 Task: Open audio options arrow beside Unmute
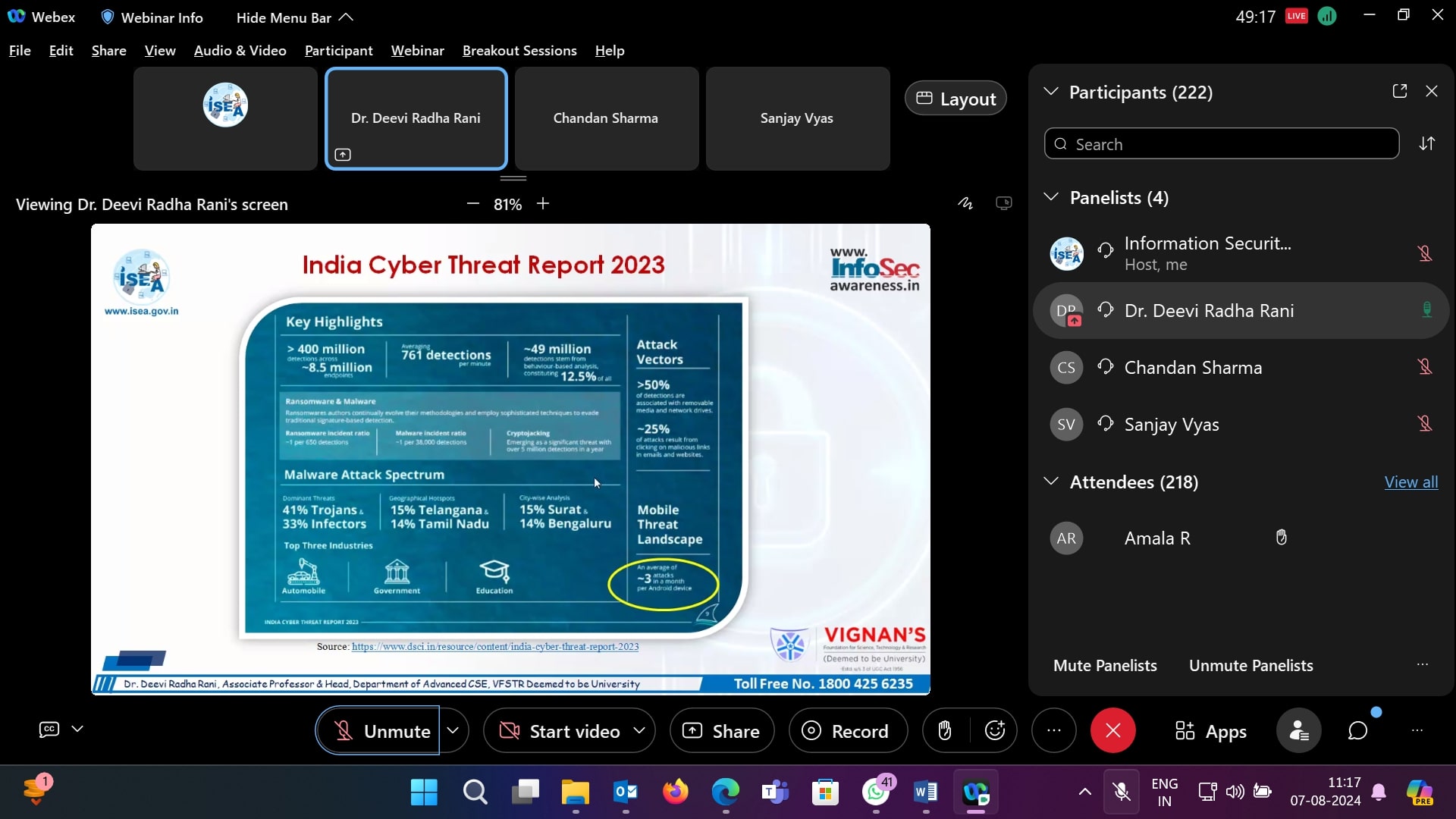[453, 731]
